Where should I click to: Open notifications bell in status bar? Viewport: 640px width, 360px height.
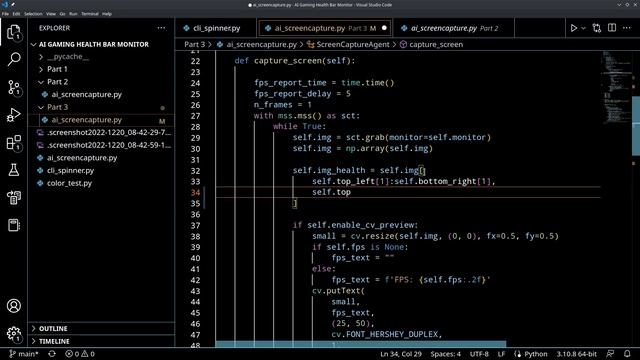click(x=627, y=354)
